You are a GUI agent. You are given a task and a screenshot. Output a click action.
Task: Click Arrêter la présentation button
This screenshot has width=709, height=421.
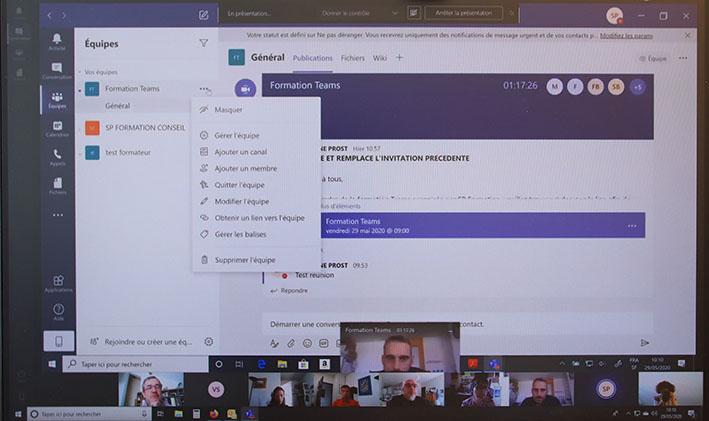463,13
